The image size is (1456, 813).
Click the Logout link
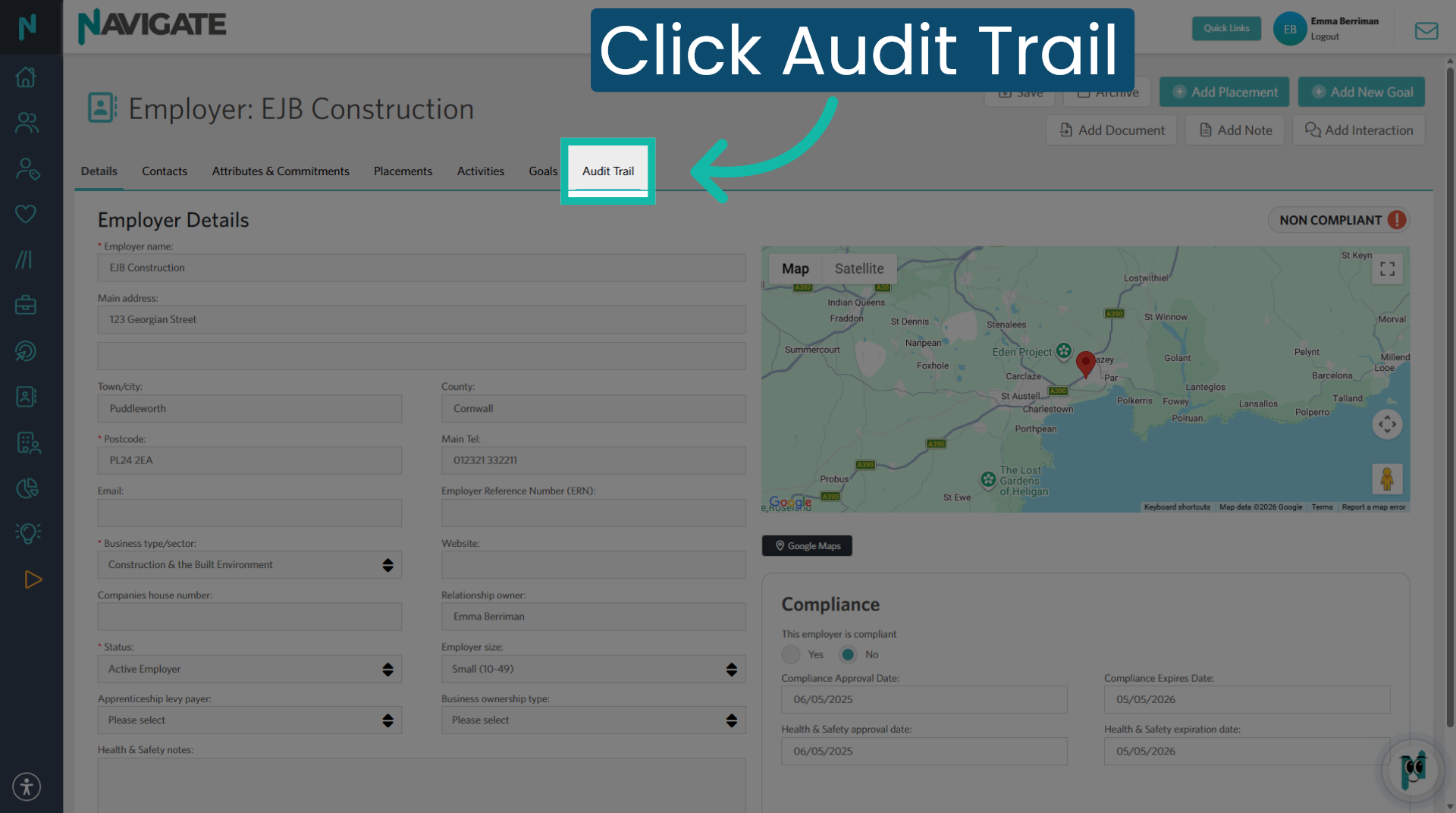pos(1325,36)
